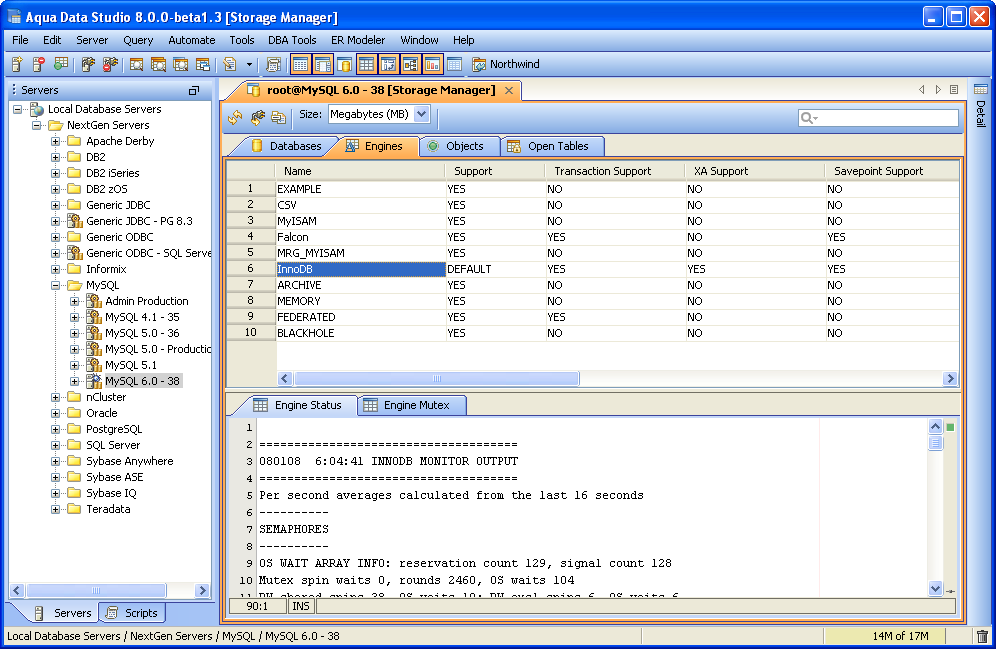Expand the Oracle server folder

click(56, 413)
